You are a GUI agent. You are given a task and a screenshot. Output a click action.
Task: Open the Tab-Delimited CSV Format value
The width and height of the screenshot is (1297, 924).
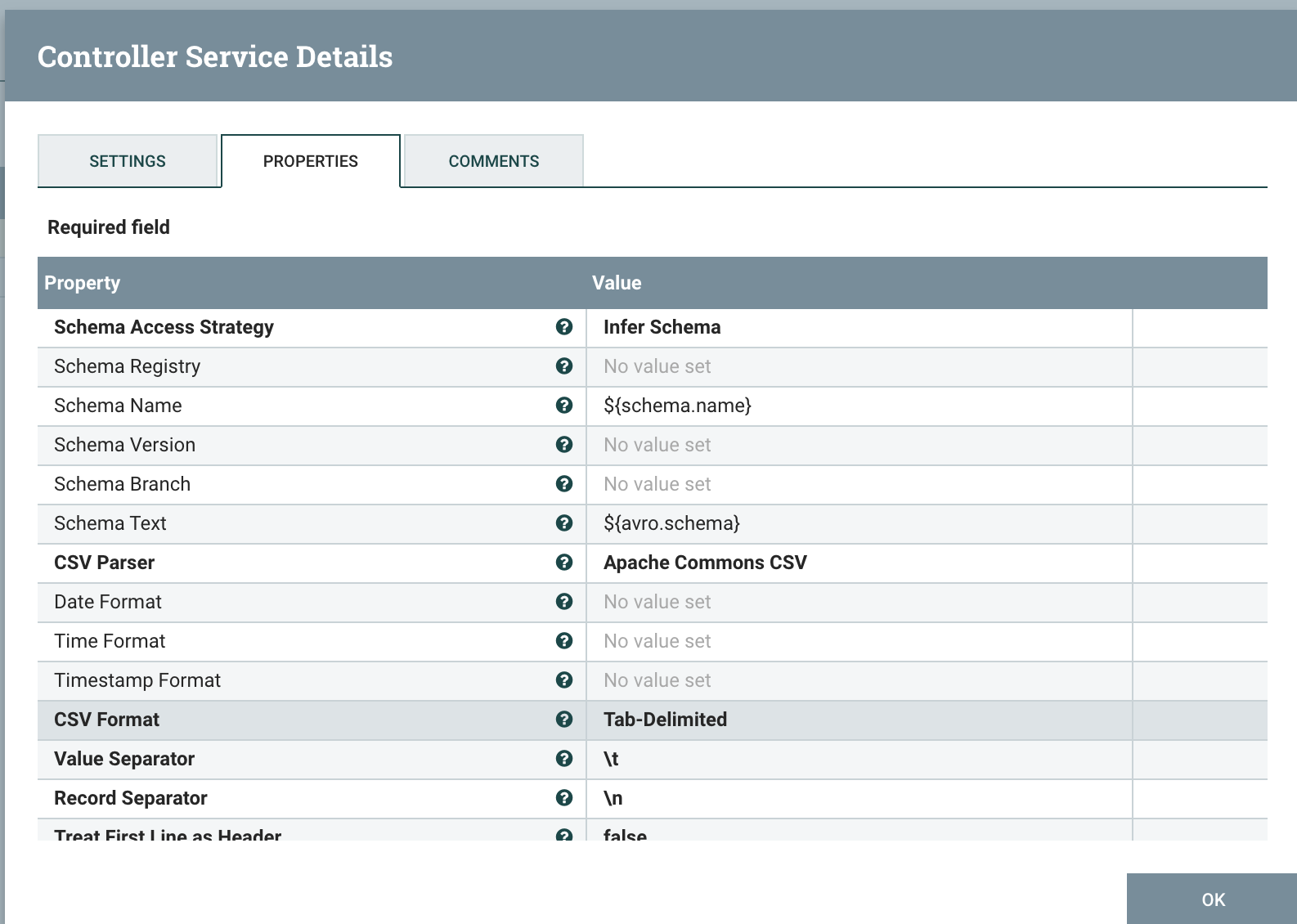859,720
